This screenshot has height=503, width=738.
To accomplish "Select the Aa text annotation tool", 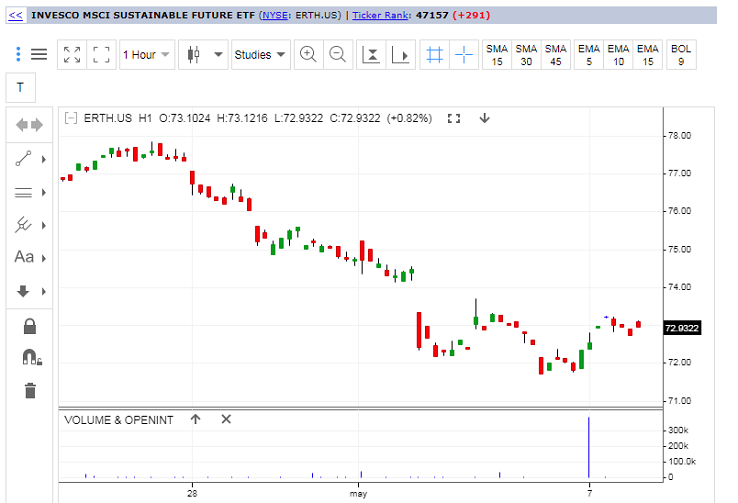I will coord(24,257).
